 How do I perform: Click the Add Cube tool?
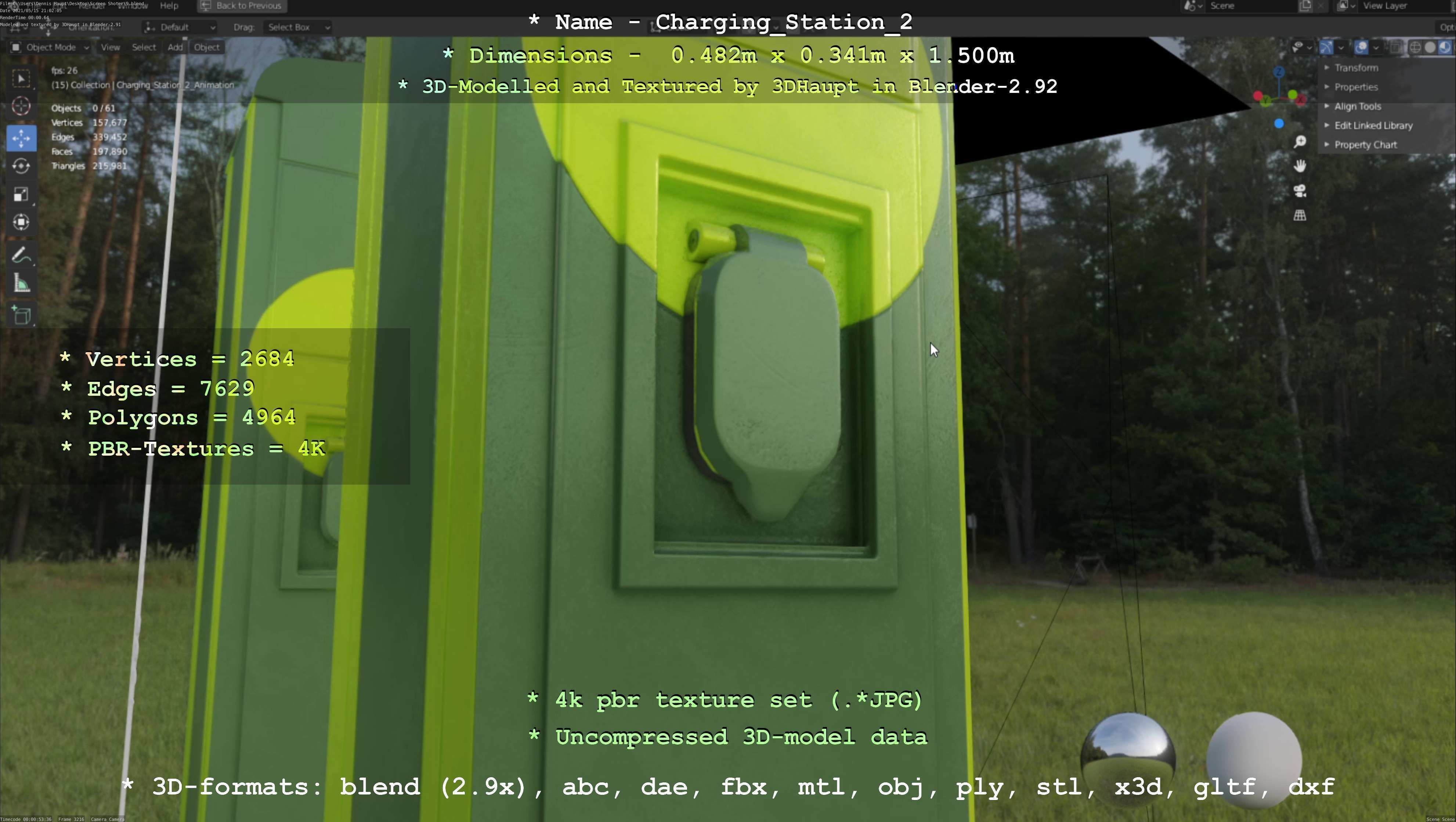[x=21, y=315]
